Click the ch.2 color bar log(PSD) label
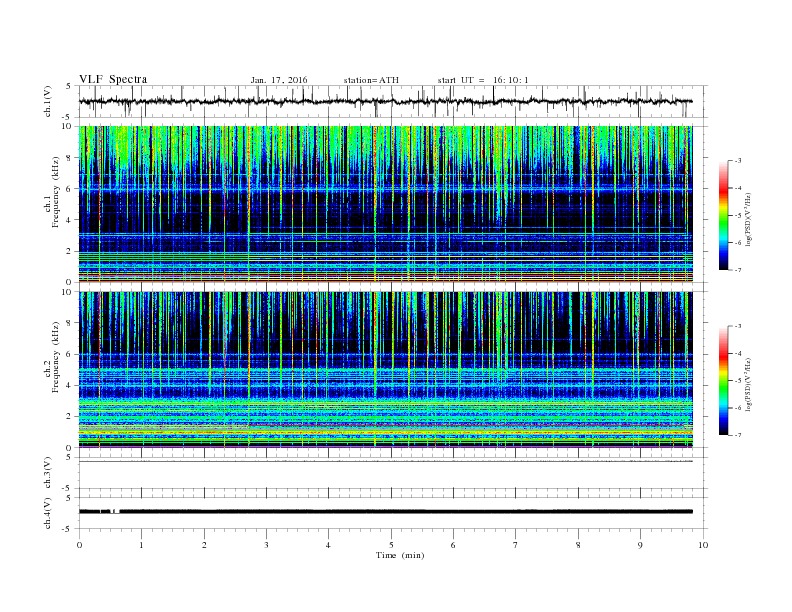This screenshot has width=792, height=612. (748, 385)
